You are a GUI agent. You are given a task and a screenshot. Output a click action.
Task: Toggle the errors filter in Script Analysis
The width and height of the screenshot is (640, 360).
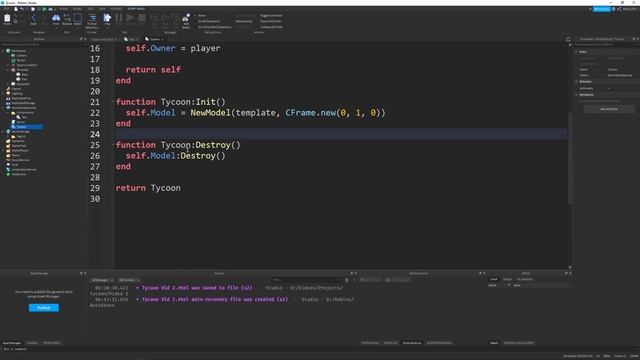371,280
